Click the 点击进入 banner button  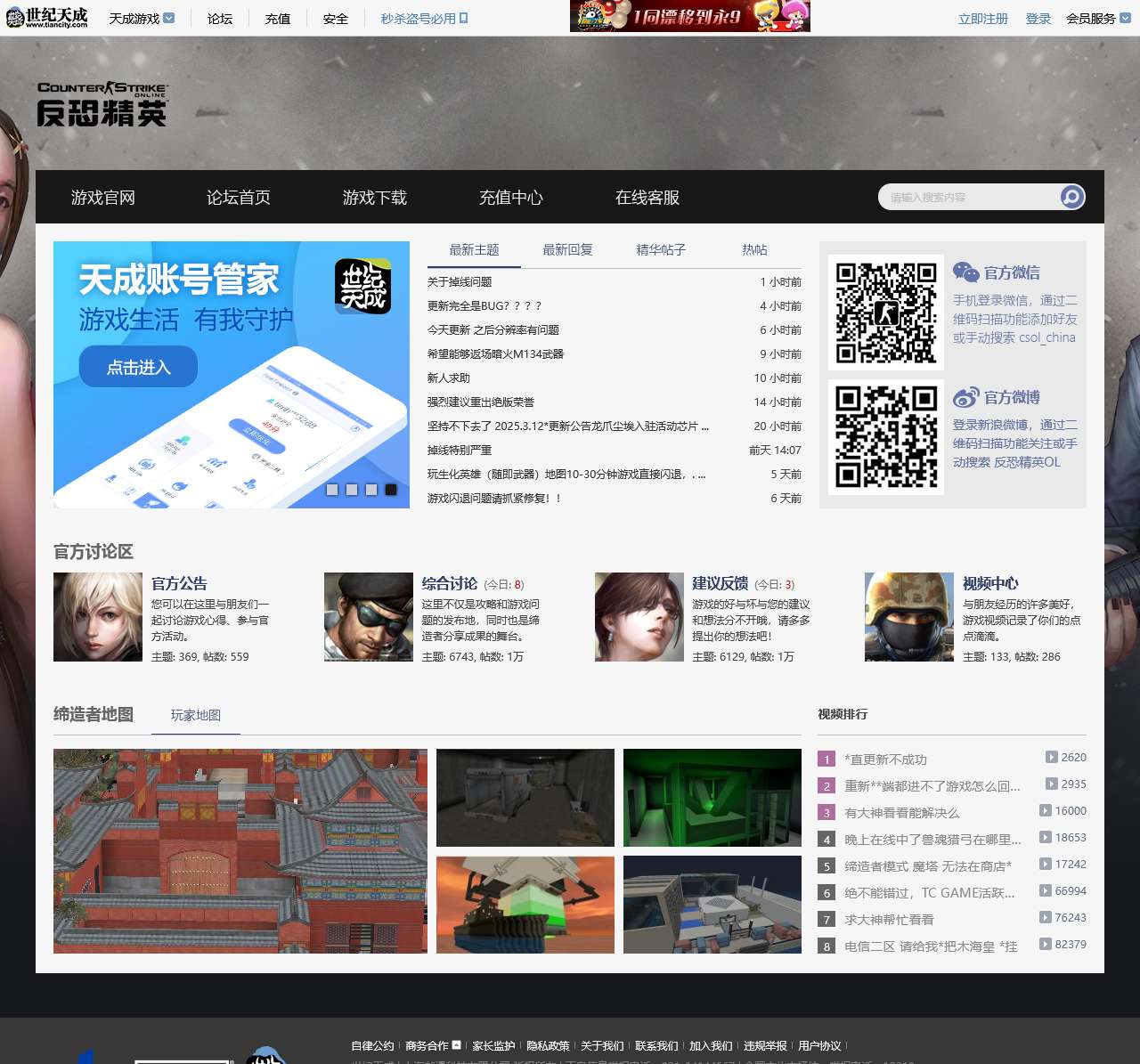click(138, 367)
